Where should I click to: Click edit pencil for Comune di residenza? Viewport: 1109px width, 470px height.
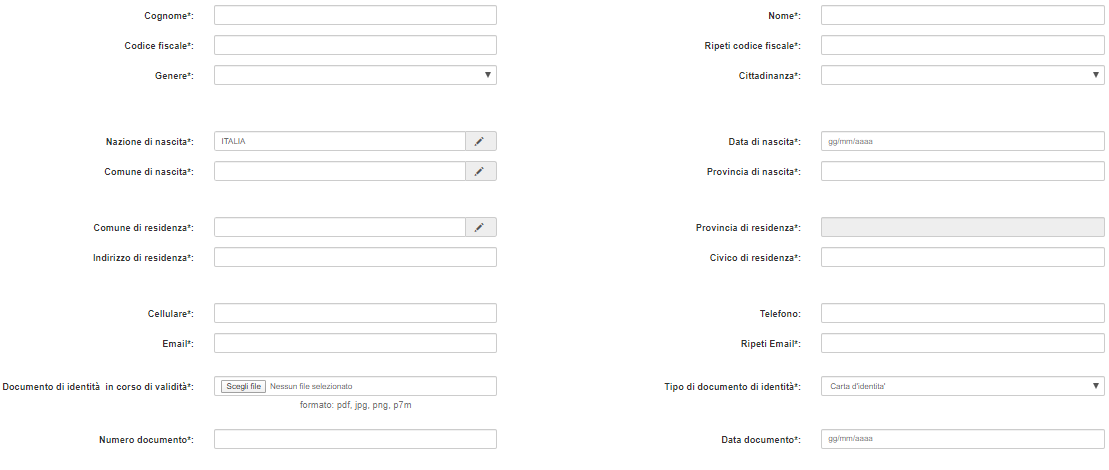[480, 227]
